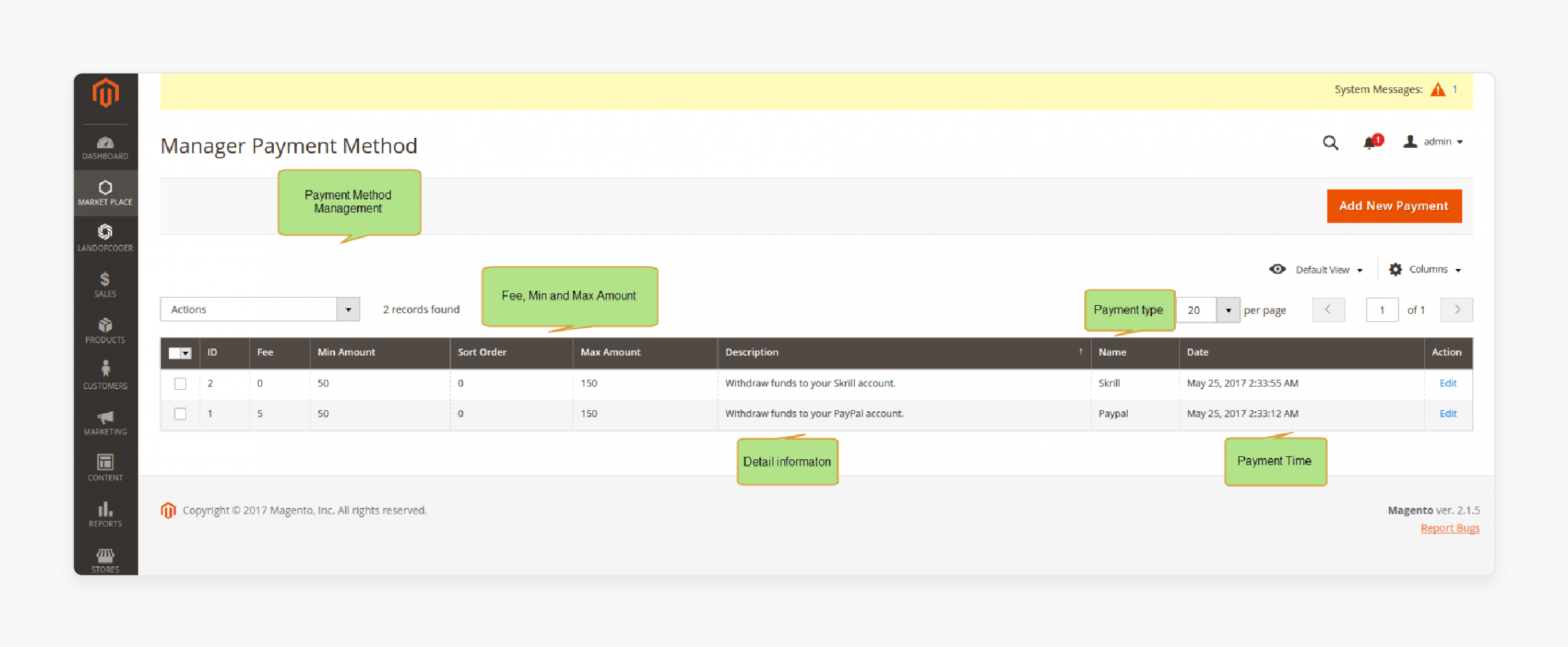Click the current page number field
Image resolution: width=1568 pixels, height=647 pixels.
[x=1382, y=310]
